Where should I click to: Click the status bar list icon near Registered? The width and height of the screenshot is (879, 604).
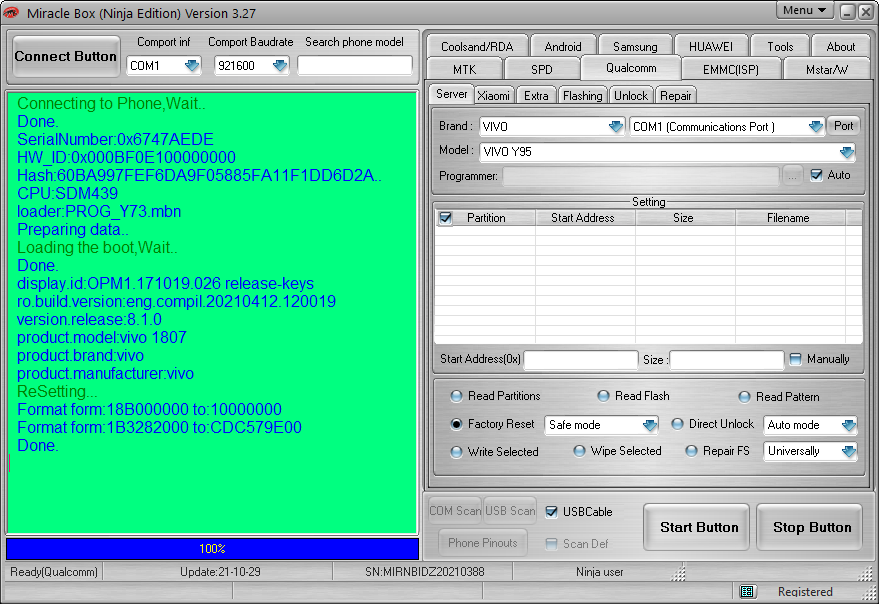[x=747, y=591]
